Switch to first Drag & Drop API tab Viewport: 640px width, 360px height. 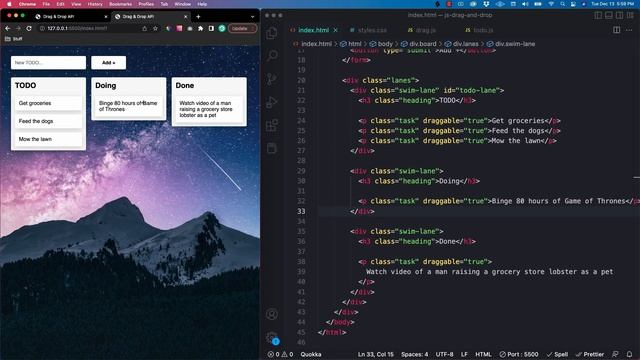tap(71, 17)
